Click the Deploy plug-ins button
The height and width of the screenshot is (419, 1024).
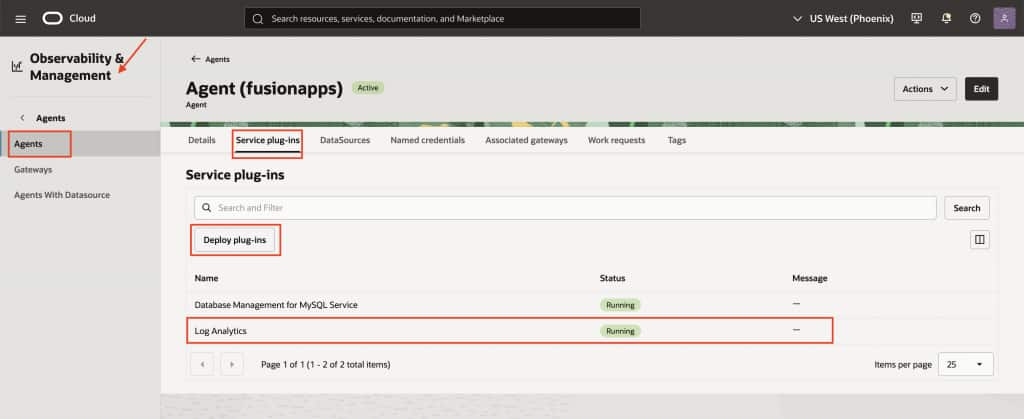(235, 240)
